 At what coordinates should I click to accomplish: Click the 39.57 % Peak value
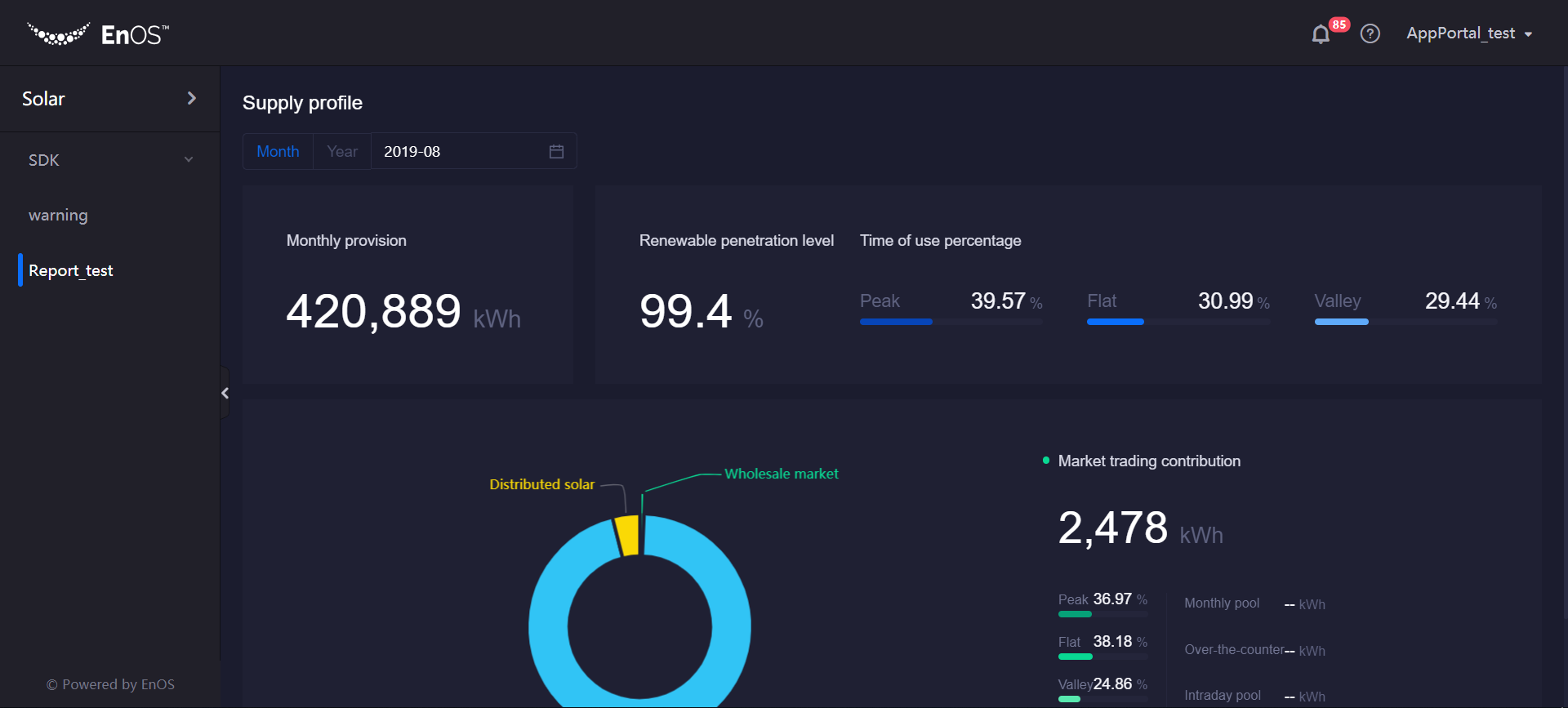[1006, 301]
